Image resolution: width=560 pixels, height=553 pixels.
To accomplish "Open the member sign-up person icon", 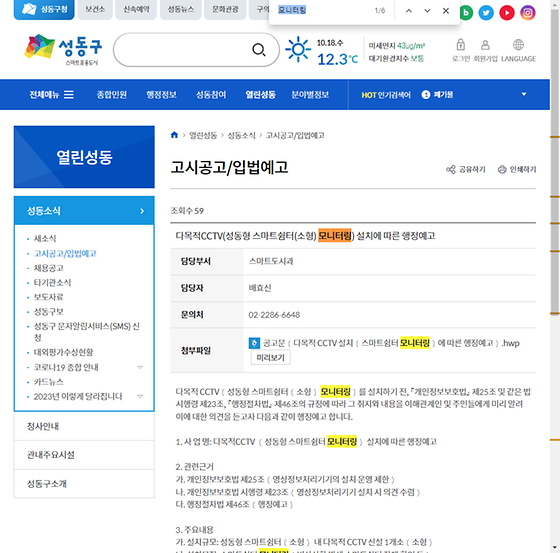I will [485, 45].
